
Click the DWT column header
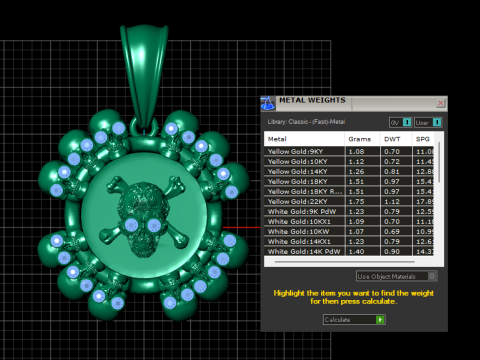click(396, 139)
